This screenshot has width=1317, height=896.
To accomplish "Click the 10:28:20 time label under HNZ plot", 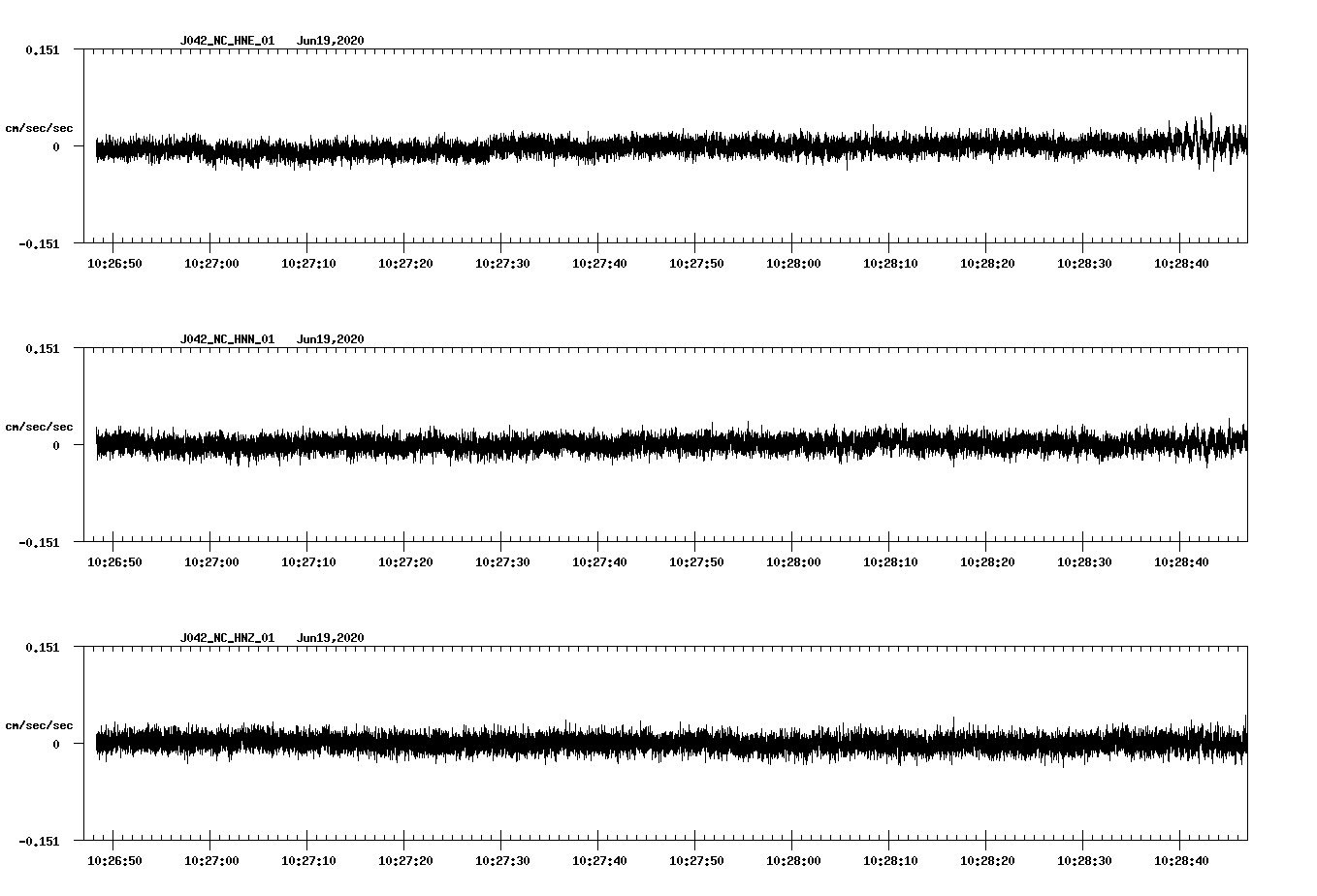I will click(987, 861).
